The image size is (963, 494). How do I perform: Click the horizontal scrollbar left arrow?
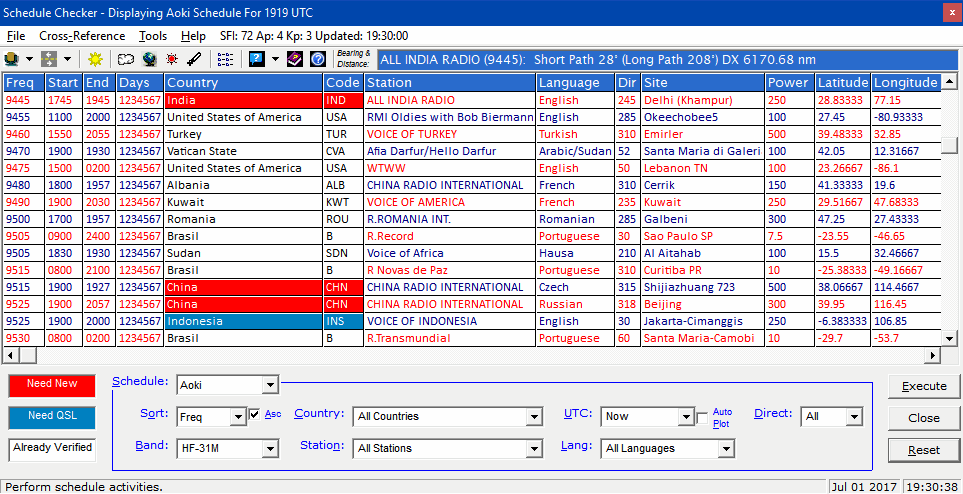[11, 355]
